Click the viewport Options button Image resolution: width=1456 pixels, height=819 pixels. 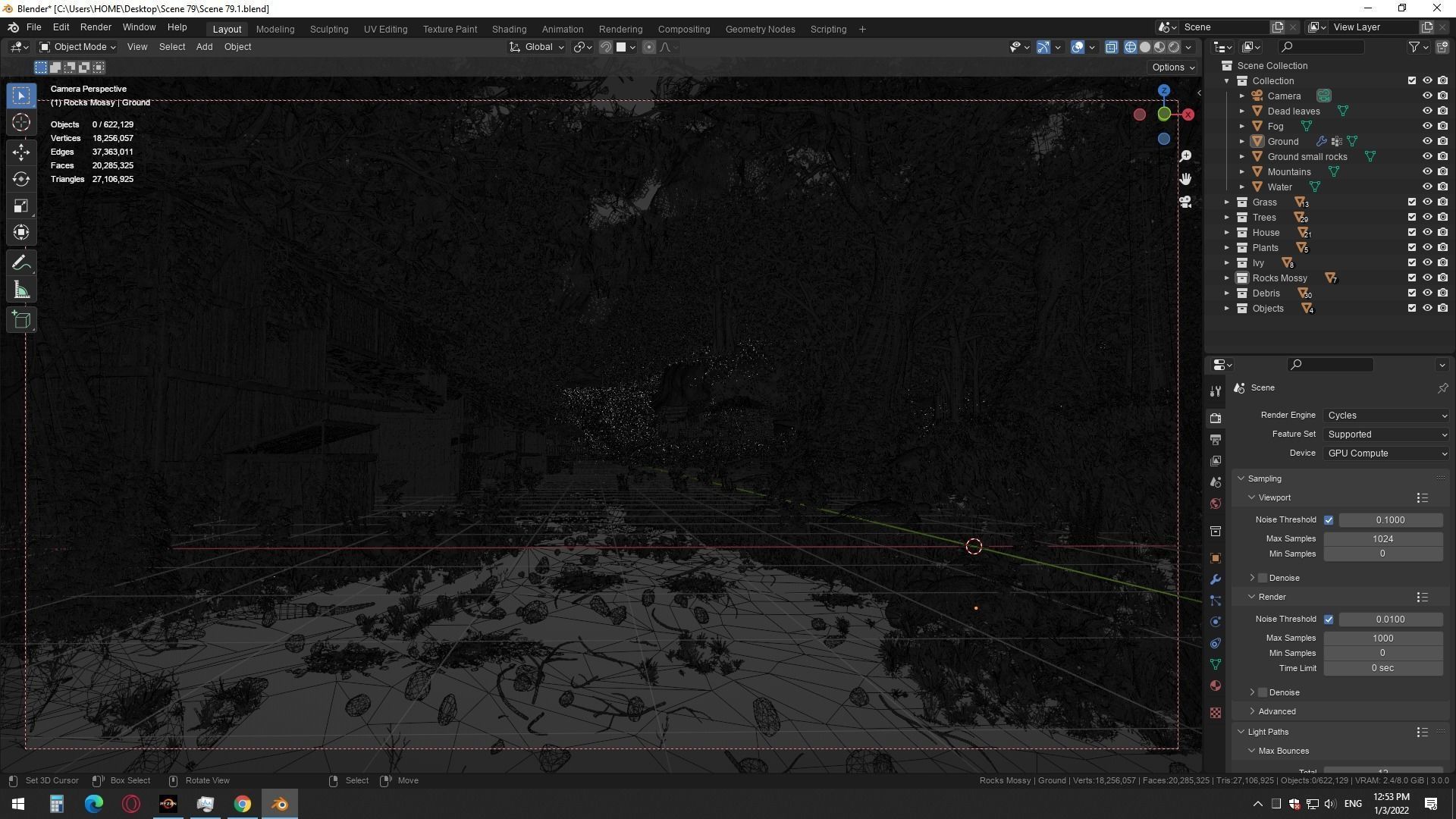(x=1172, y=67)
